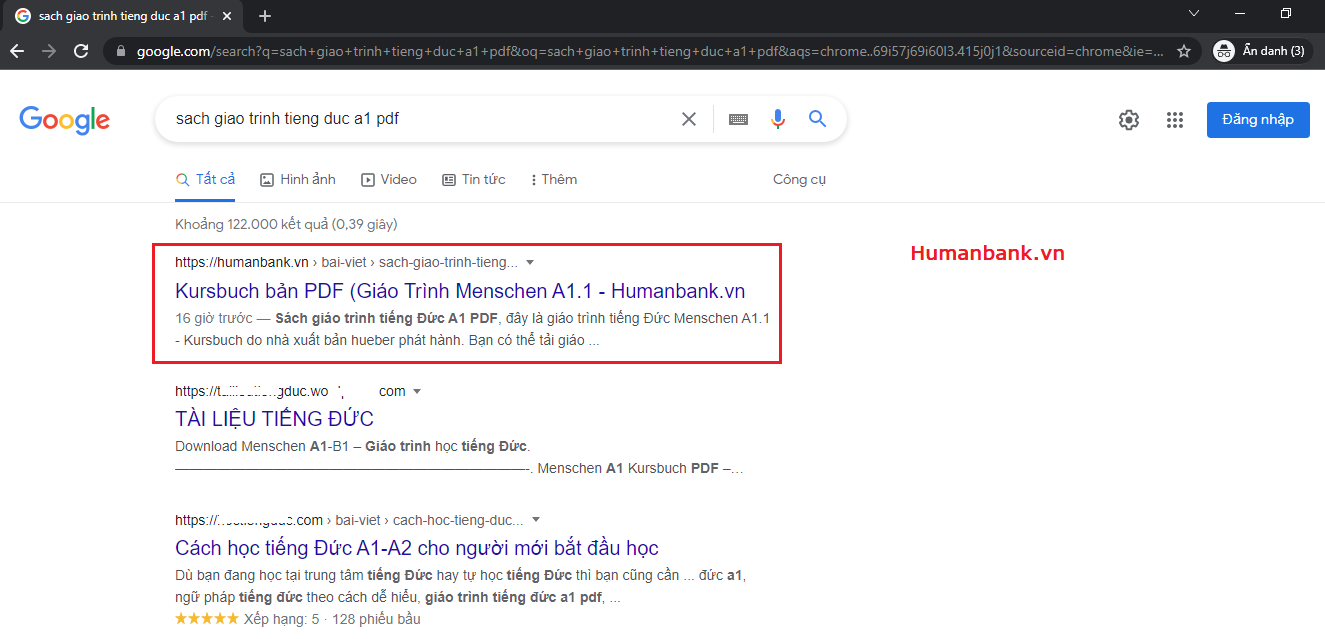Expand dropdown arrow beside second result URL
The width and height of the screenshot is (1325, 639).
coord(417,391)
